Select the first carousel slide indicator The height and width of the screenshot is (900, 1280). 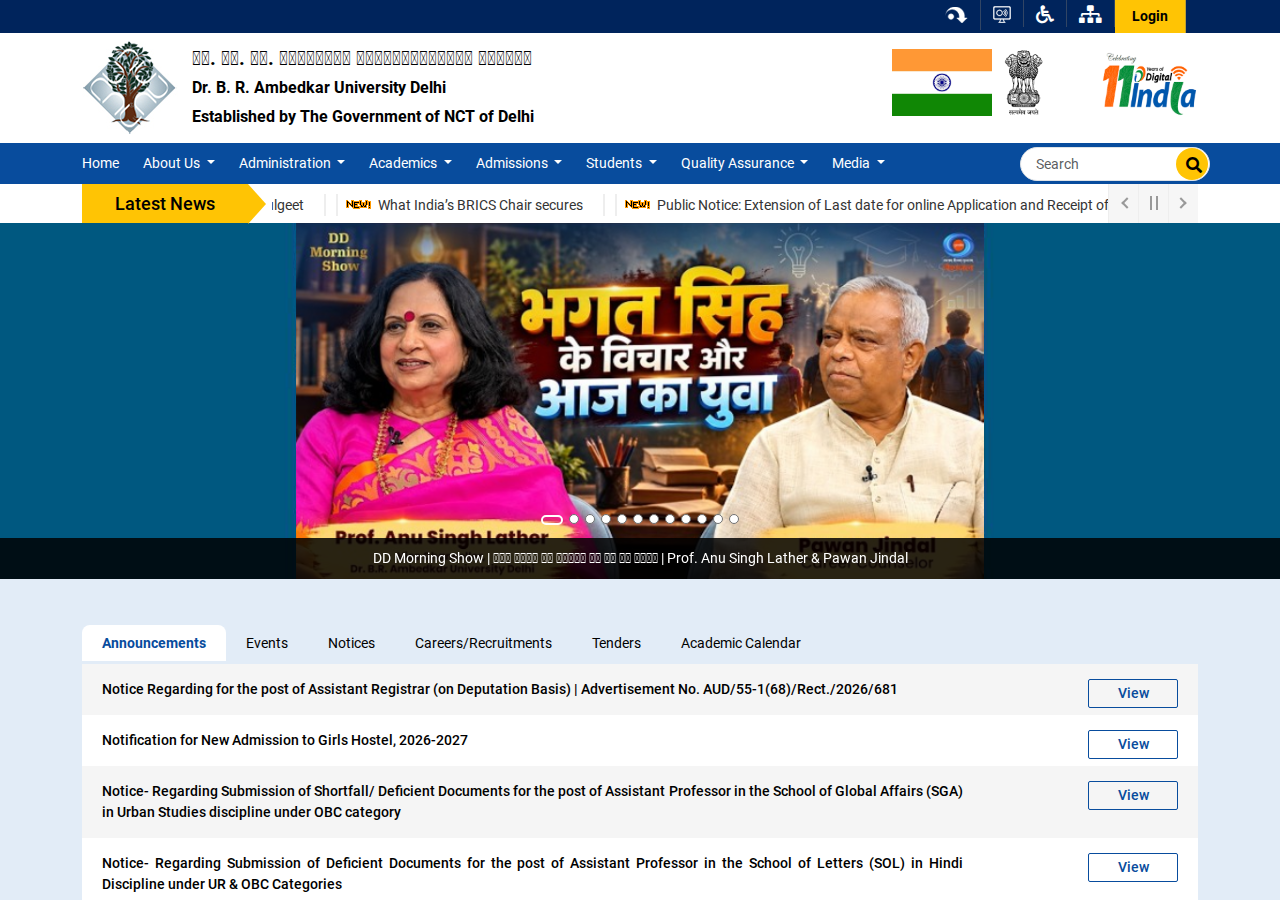pyautogui.click(x=552, y=520)
